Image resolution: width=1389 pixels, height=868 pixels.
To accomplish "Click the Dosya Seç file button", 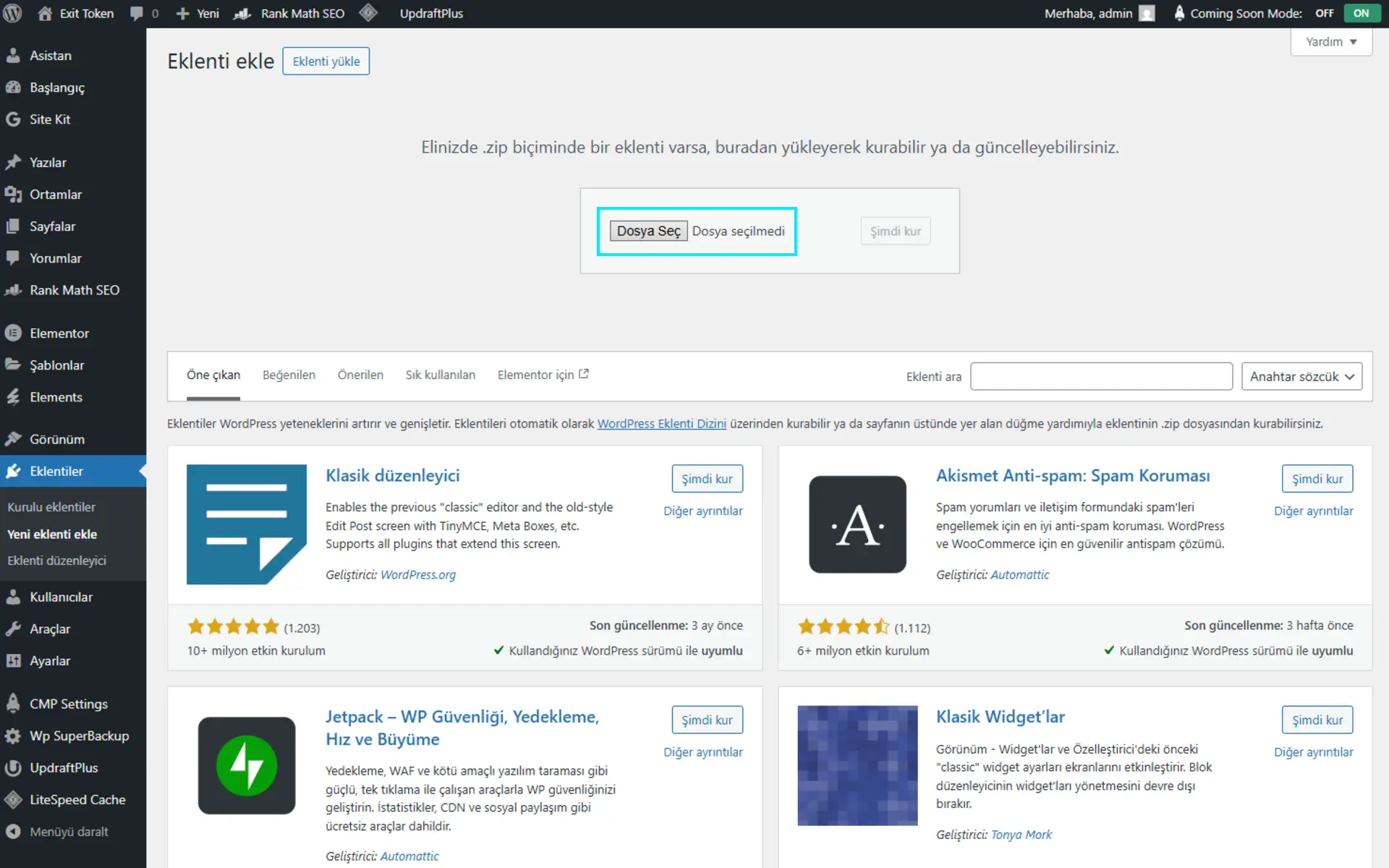I will tap(648, 231).
